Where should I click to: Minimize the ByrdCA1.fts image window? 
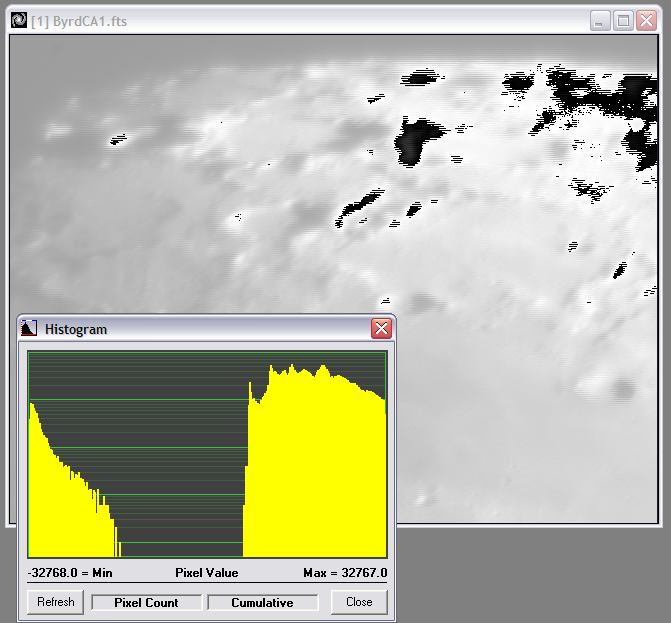click(600, 20)
